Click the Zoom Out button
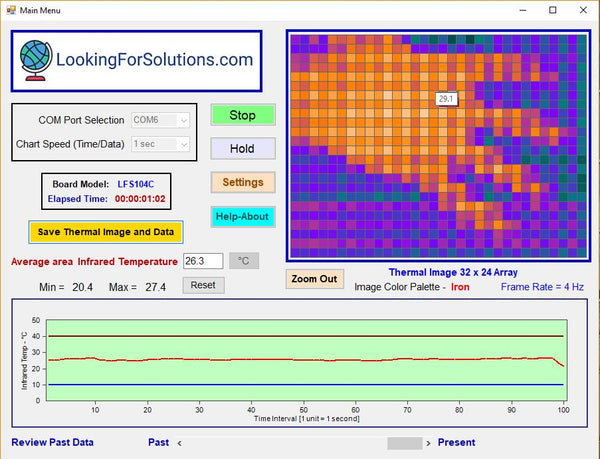 pos(315,279)
